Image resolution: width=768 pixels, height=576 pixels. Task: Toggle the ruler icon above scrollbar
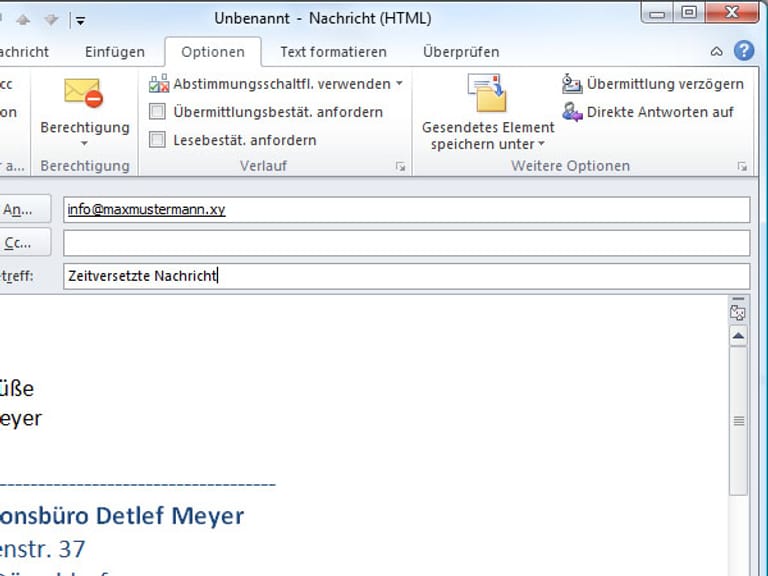[738, 312]
